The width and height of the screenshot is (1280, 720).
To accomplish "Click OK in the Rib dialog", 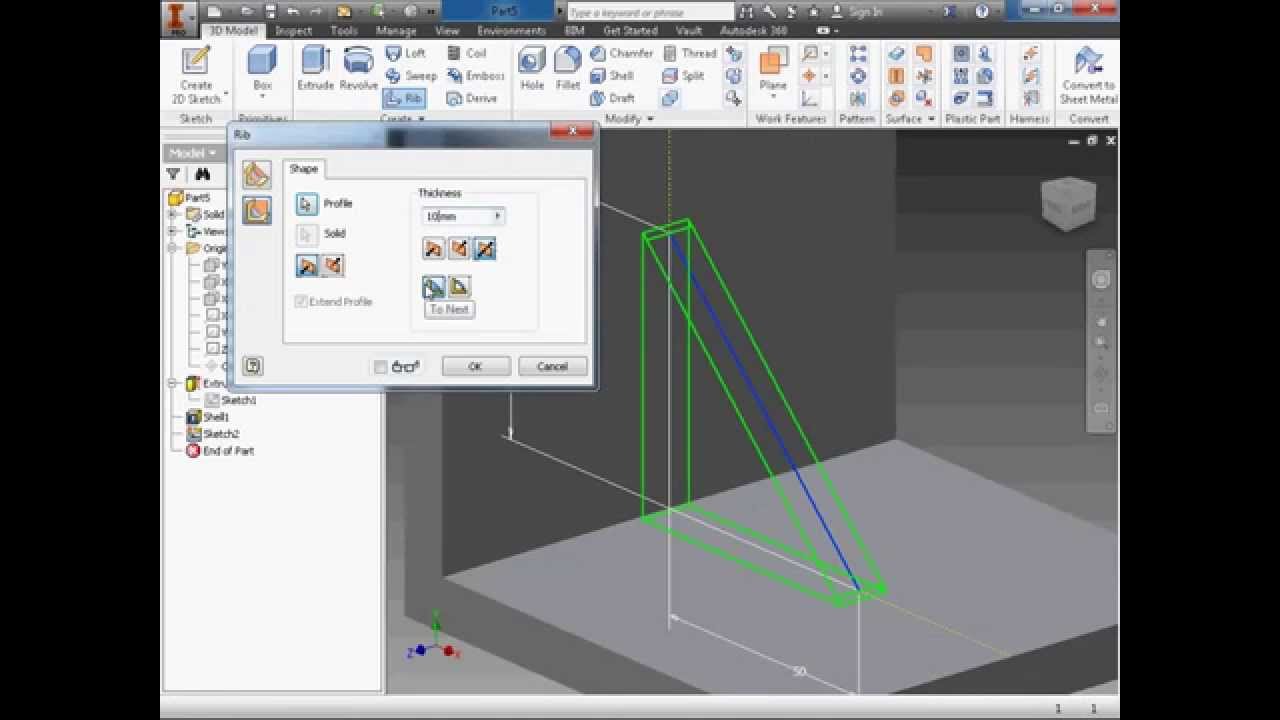I will [x=476, y=367].
